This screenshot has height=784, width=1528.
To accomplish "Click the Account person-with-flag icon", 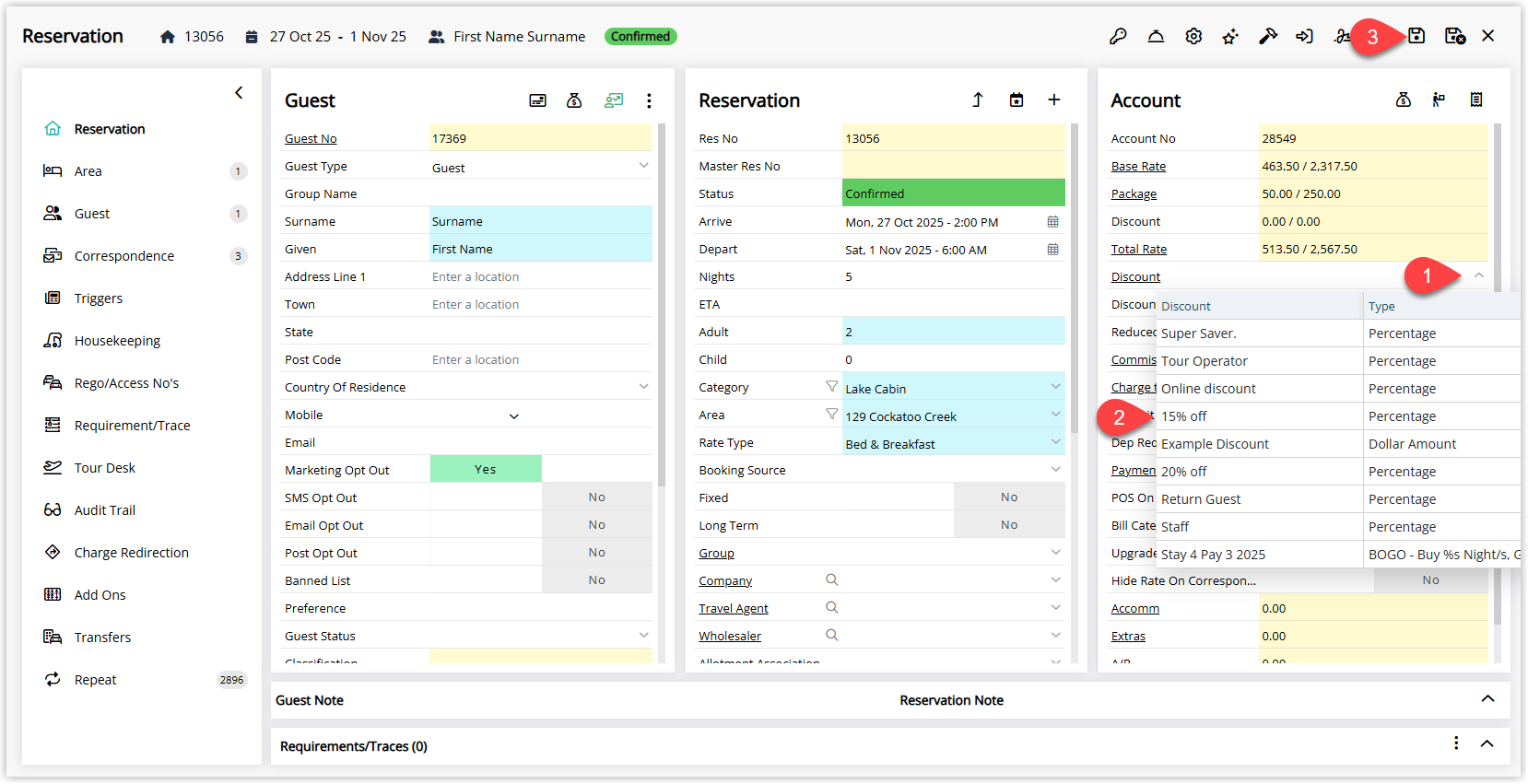I will 1439,99.
